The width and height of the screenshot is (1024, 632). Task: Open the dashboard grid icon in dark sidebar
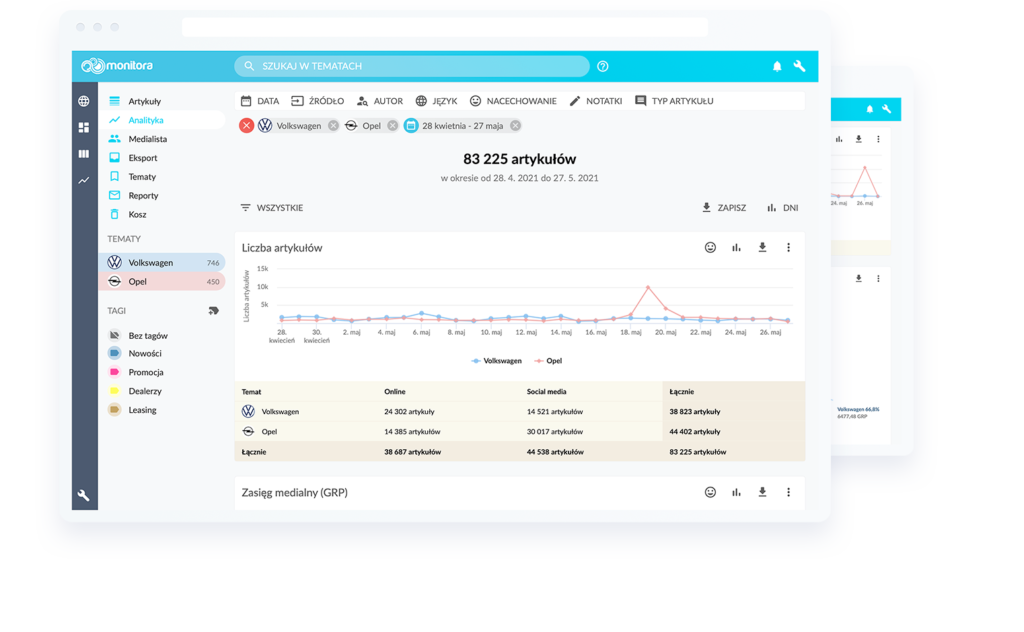84,127
